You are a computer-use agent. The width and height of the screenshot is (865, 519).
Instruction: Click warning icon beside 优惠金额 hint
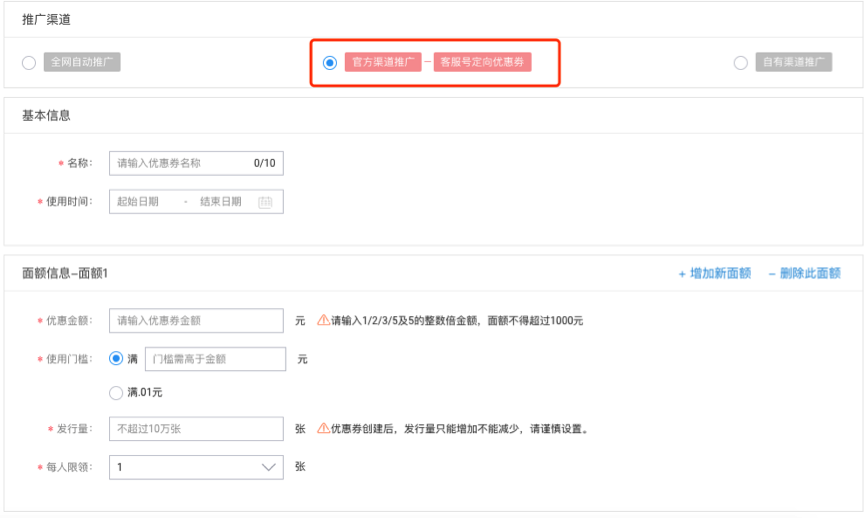coord(323,321)
